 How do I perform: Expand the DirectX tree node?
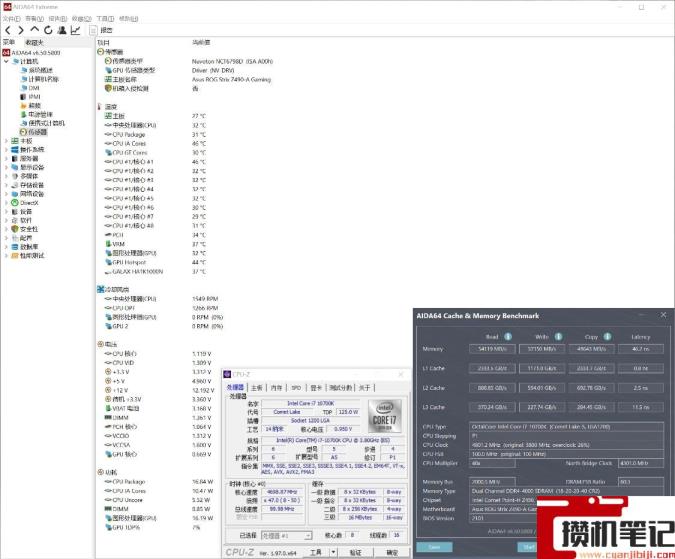[6, 203]
